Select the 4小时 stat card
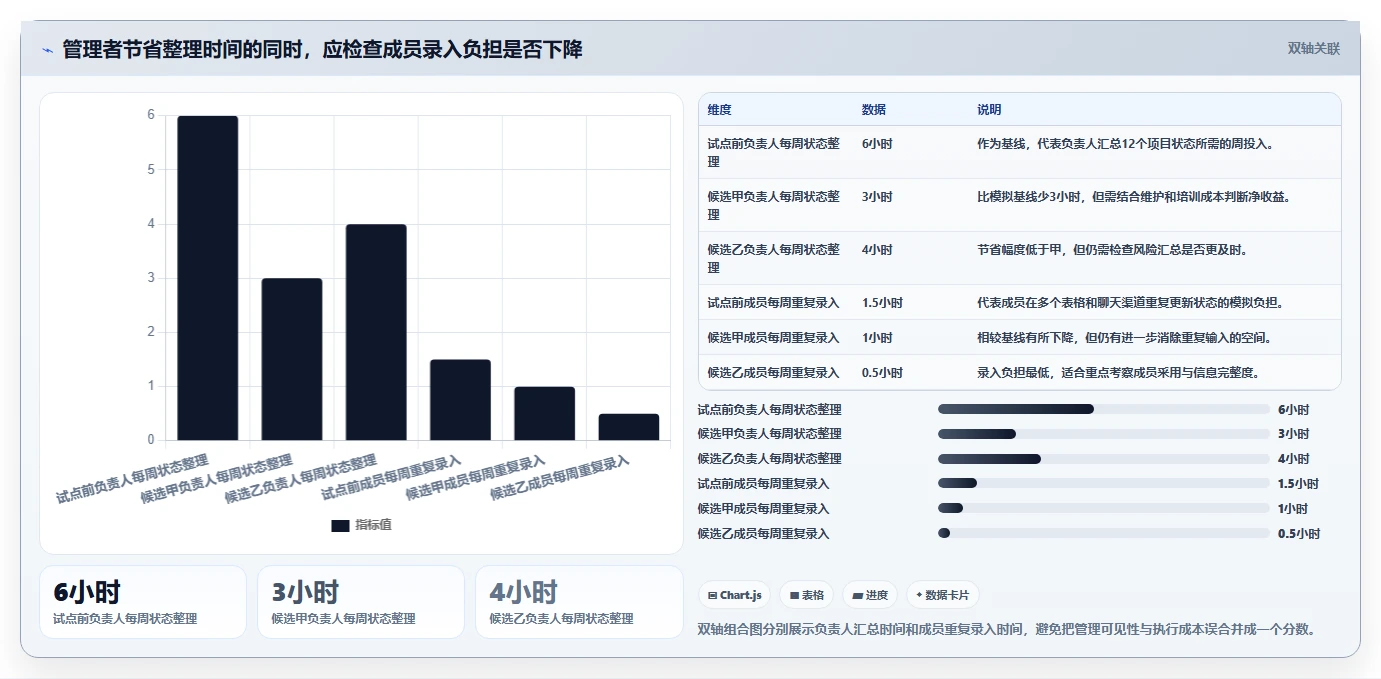The width and height of the screenshot is (1381, 679). pyautogui.click(x=579, y=602)
